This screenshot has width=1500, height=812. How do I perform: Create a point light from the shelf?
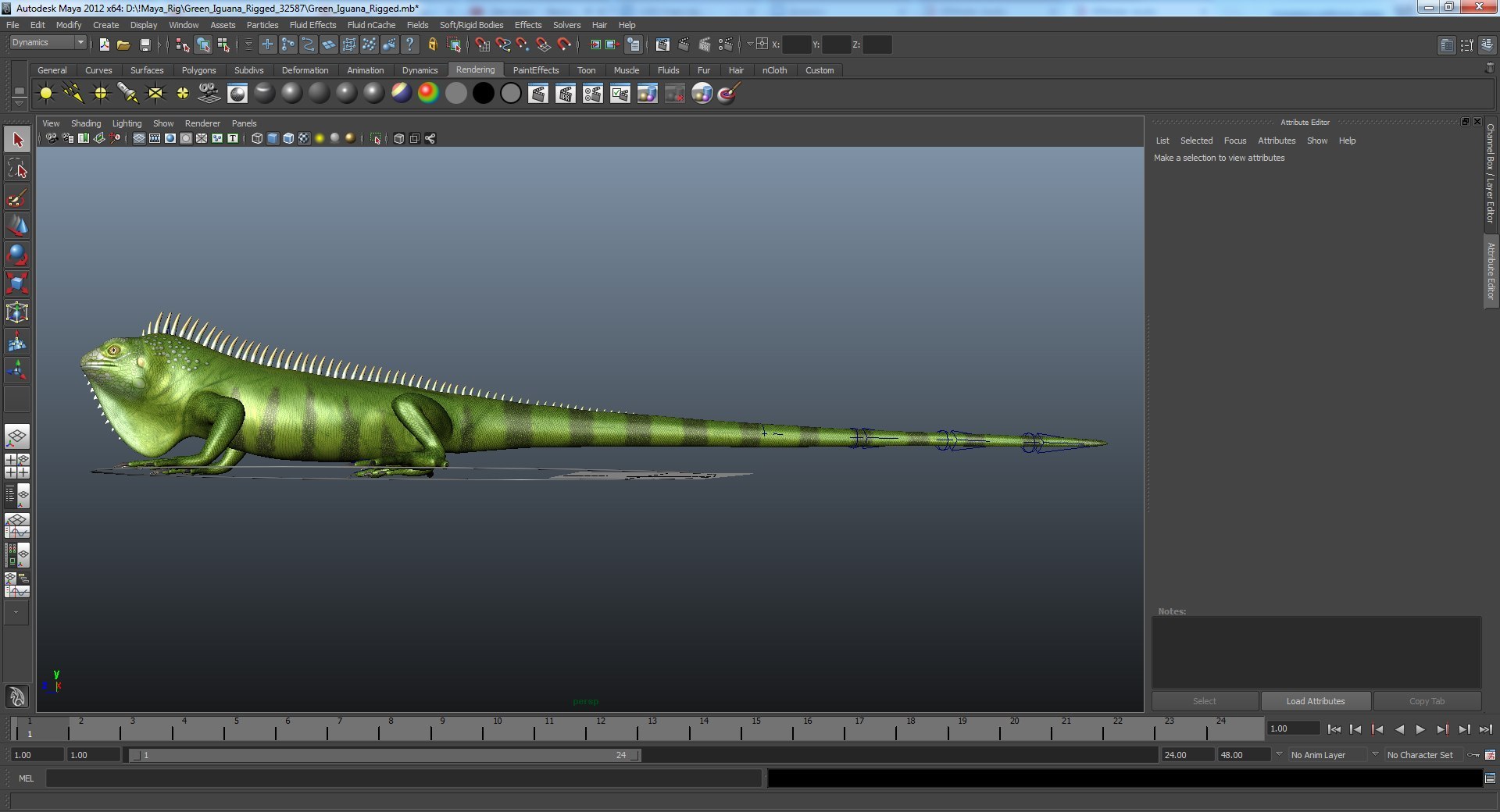(x=101, y=94)
